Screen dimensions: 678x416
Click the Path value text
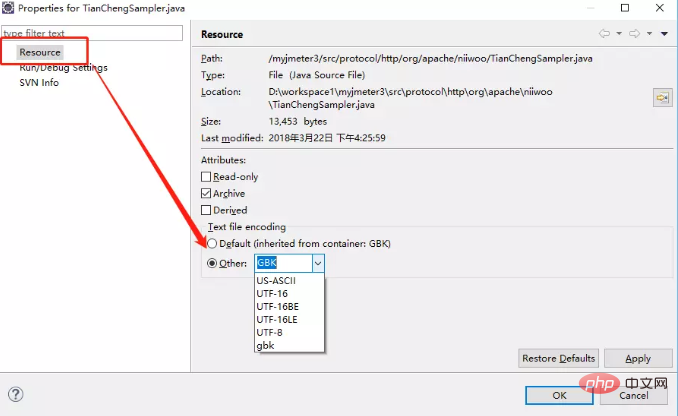[x=430, y=58]
